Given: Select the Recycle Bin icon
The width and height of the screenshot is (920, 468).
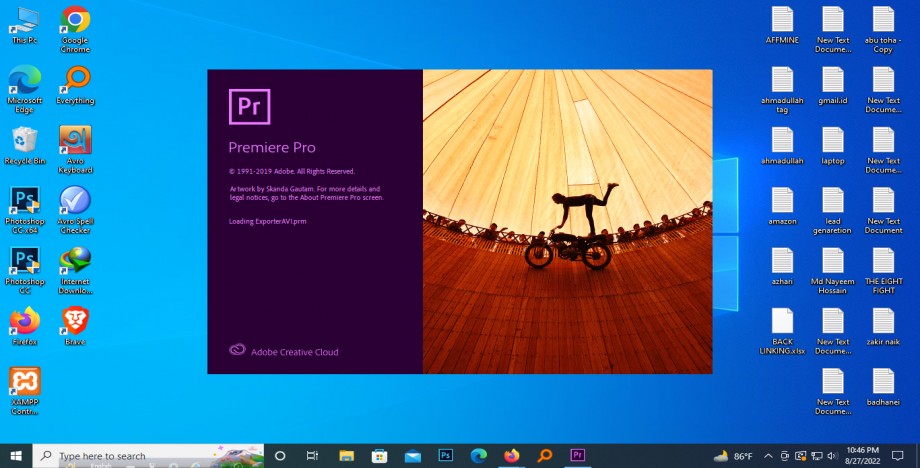Looking at the screenshot, I should (x=23, y=141).
